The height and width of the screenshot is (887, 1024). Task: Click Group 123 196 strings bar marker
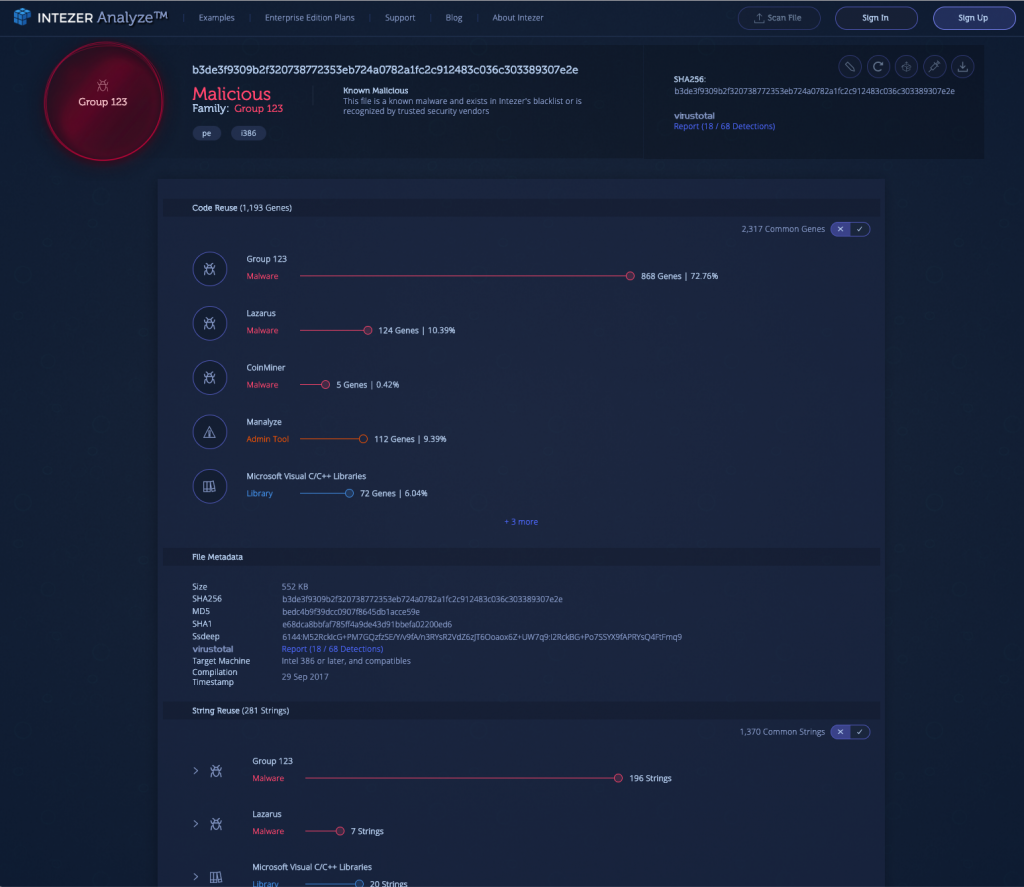[x=618, y=778]
